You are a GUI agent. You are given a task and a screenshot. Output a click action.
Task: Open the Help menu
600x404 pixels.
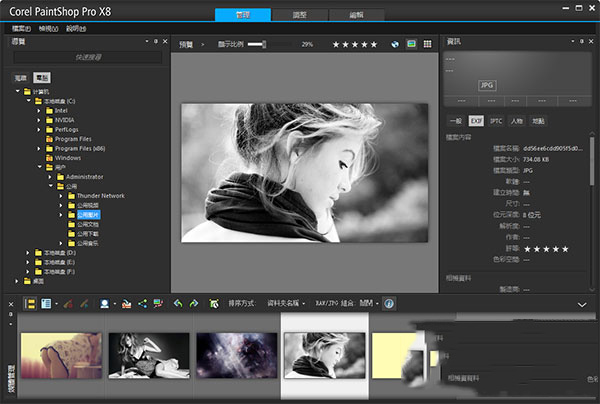point(76,28)
